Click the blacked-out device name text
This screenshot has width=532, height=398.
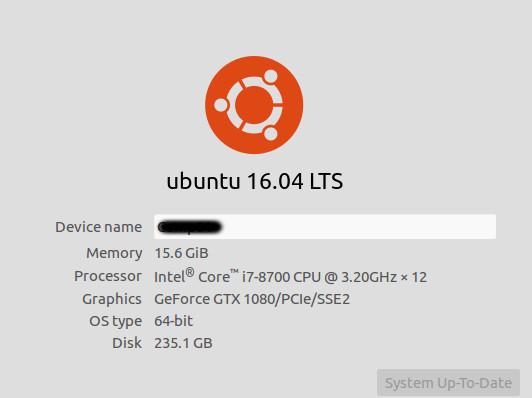tap(190, 227)
